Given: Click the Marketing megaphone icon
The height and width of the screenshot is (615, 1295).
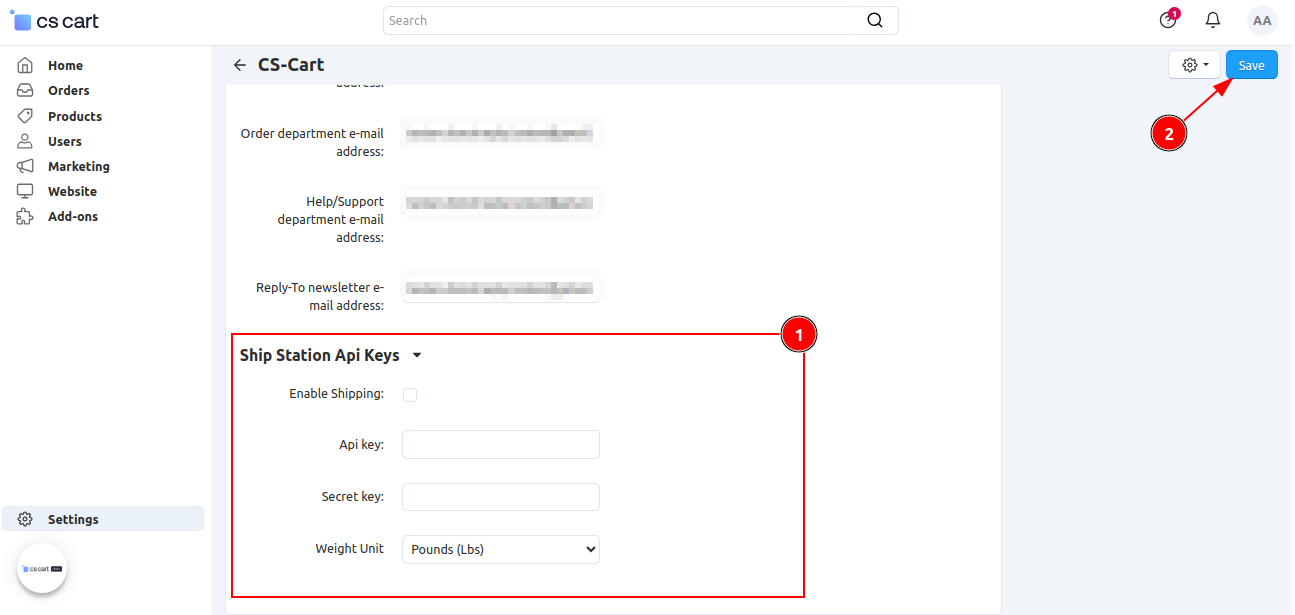Looking at the screenshot, I should pyautogui.click(x=26, y=166).
